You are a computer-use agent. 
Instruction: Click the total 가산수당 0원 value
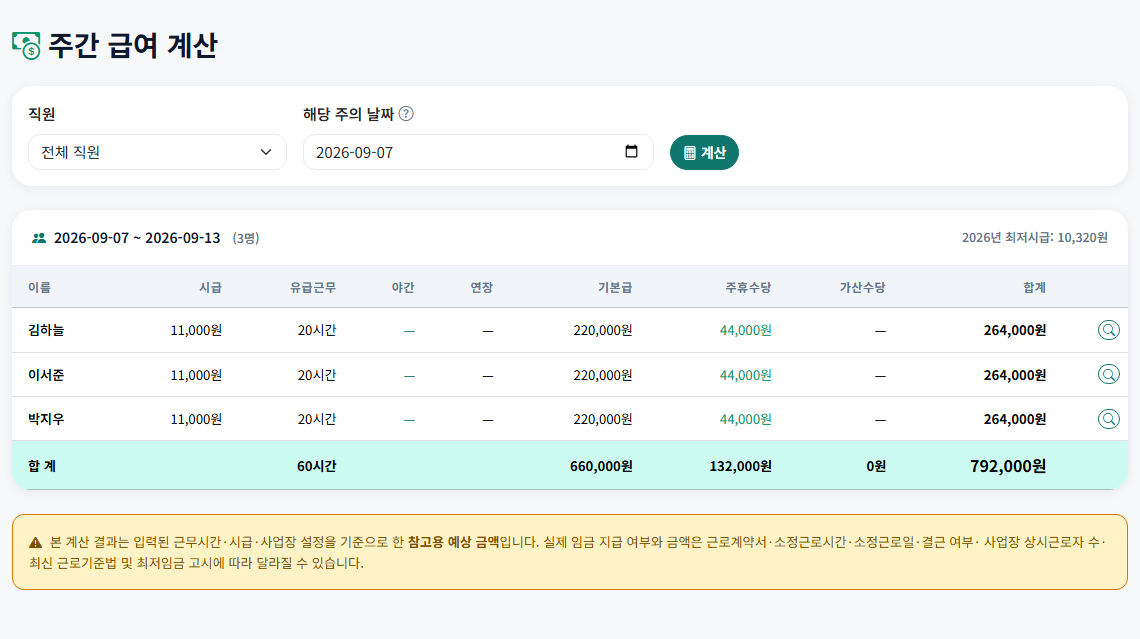875,466
